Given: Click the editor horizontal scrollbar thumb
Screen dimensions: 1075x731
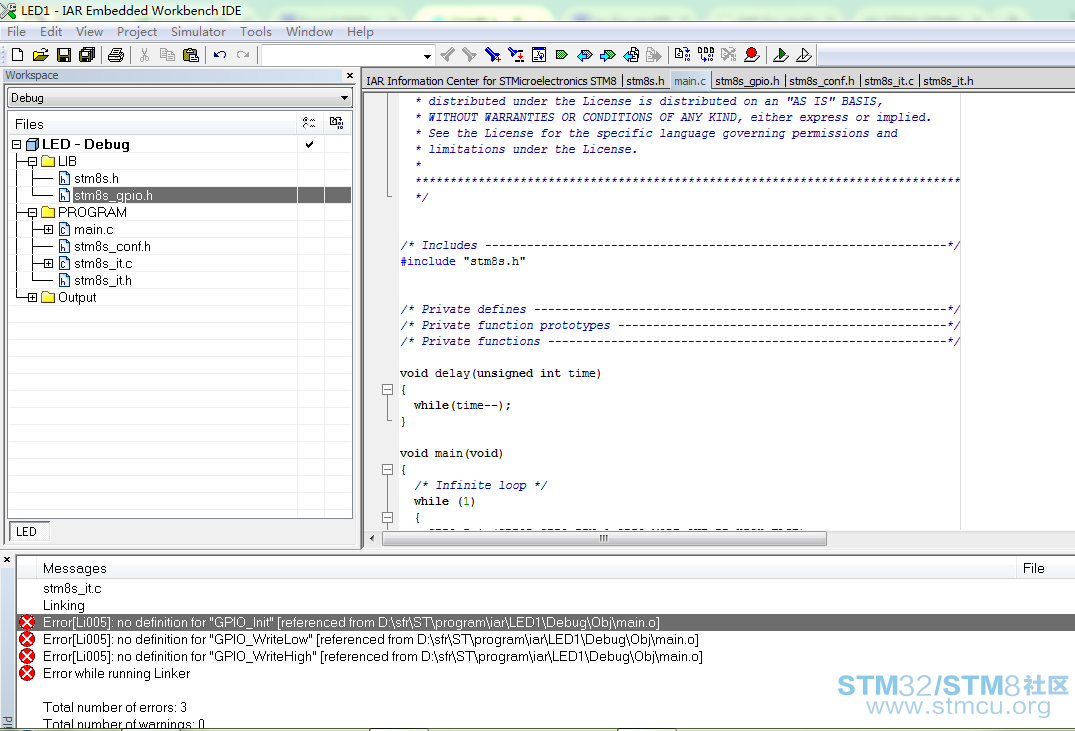Looking at the screenshot, I should [604, 538].
